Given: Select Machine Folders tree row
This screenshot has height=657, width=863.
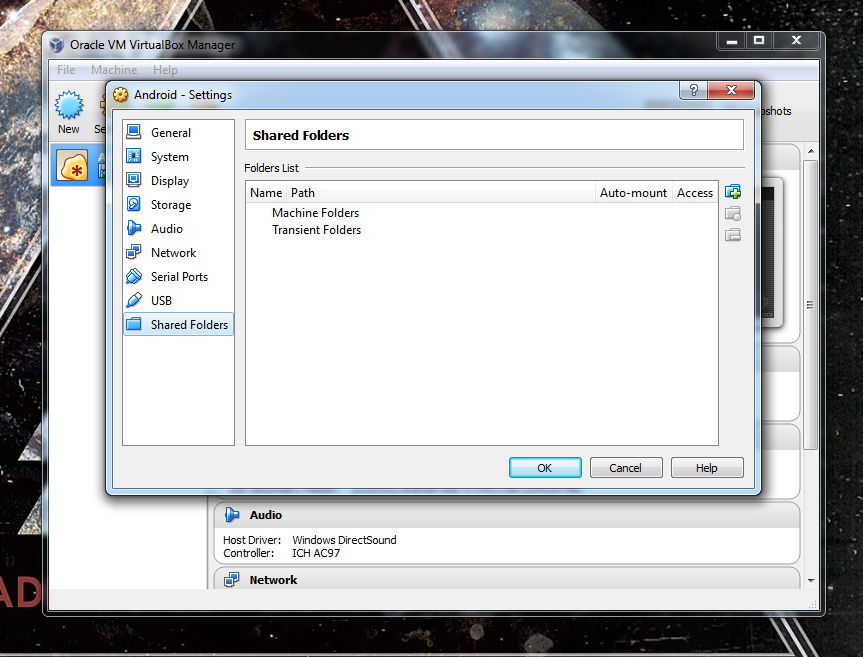Looking at the screenshot, I should pyautogui.click(x=482, y=212).
